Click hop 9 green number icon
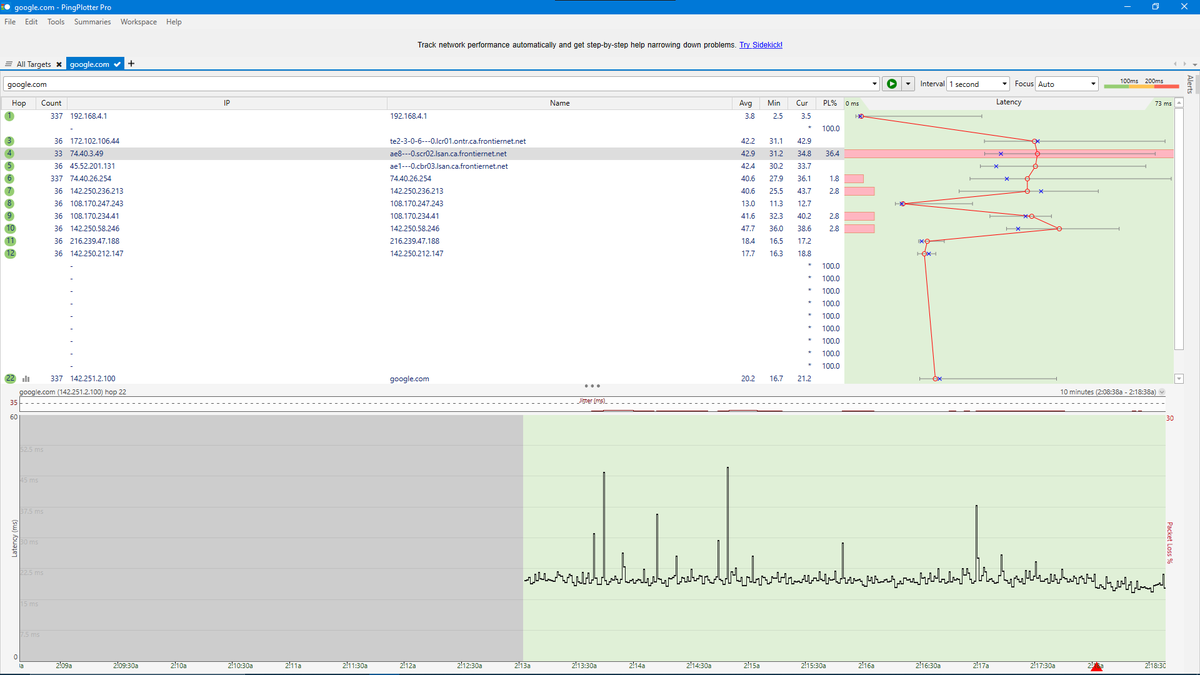 9,216
